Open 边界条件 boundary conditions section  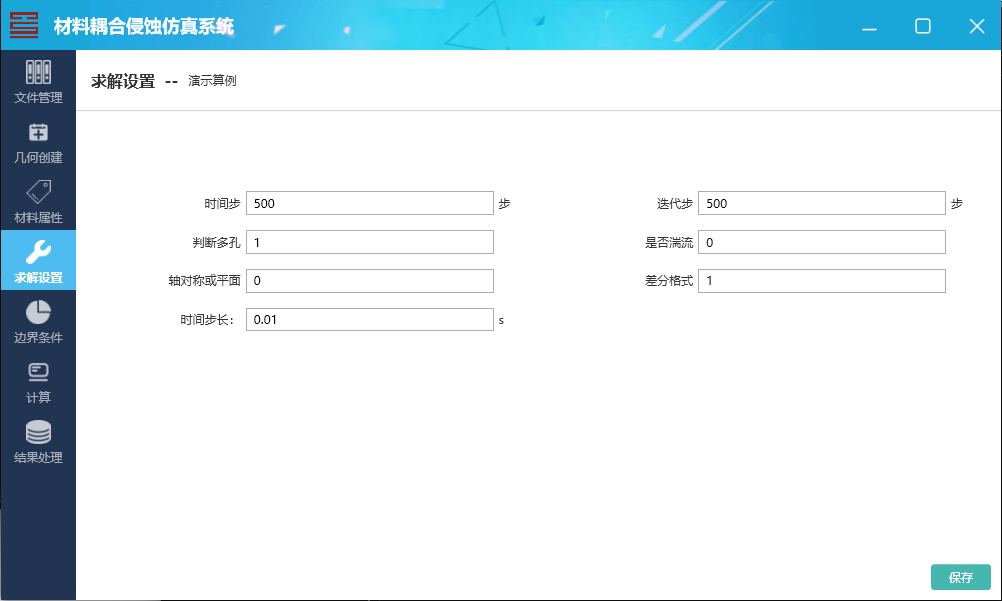point(38,320)
